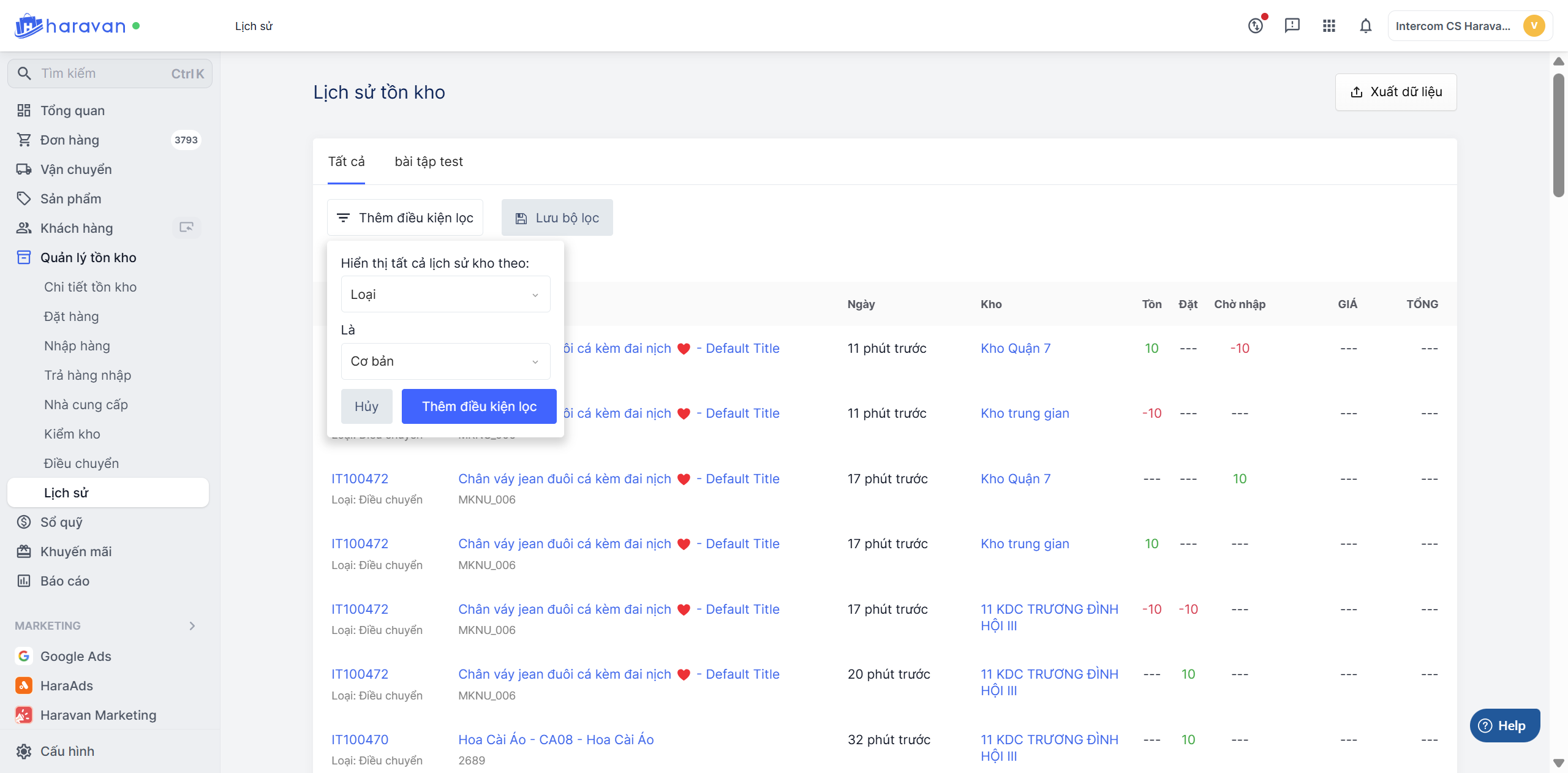The height and width of the screenshot is (773, 1568).
Task: Click the blue Thêm điều kiện lọc button
Action: [x=479, y=406]
